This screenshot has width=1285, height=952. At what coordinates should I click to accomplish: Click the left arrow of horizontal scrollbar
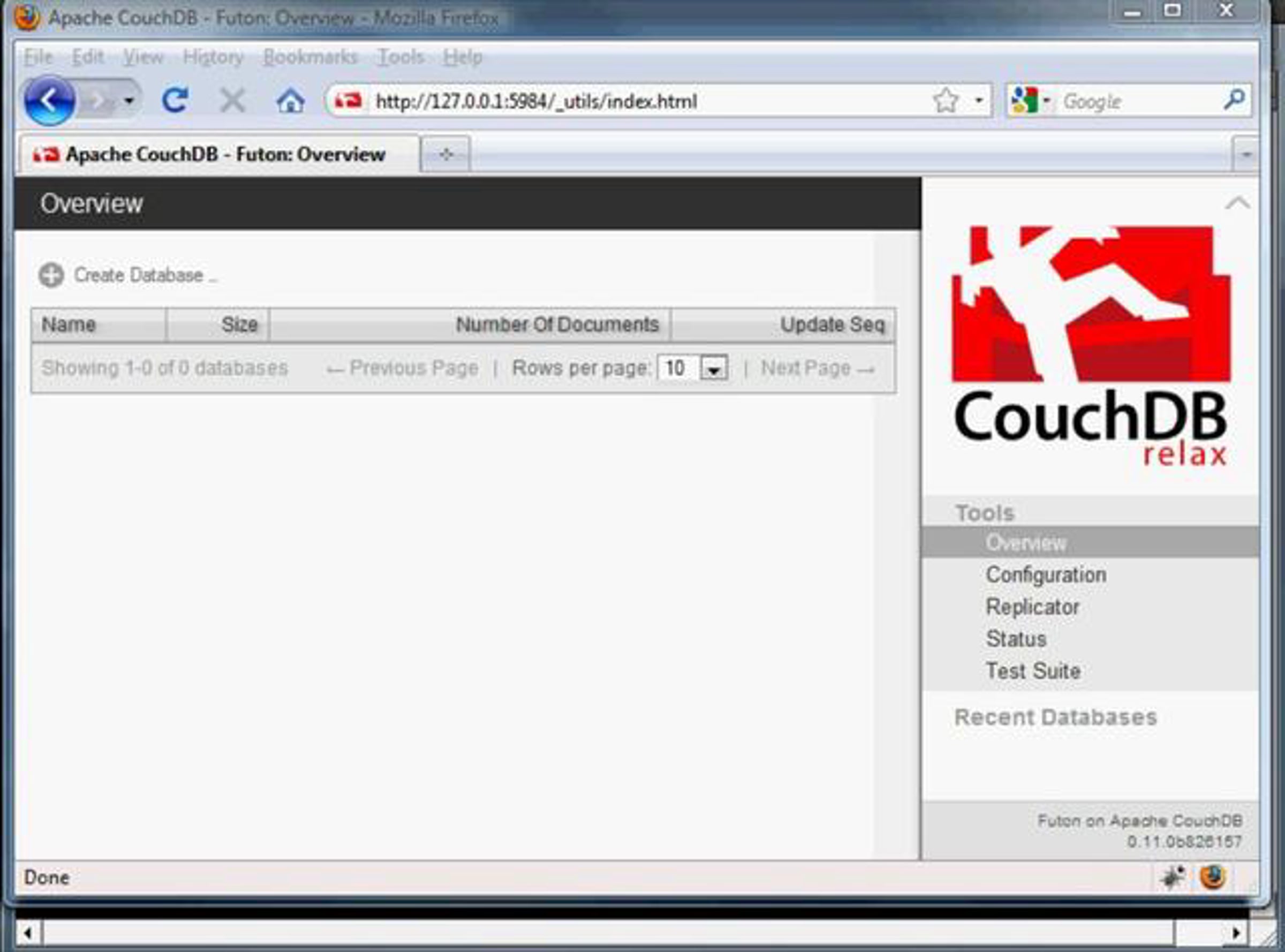click(x=28, y=932)
